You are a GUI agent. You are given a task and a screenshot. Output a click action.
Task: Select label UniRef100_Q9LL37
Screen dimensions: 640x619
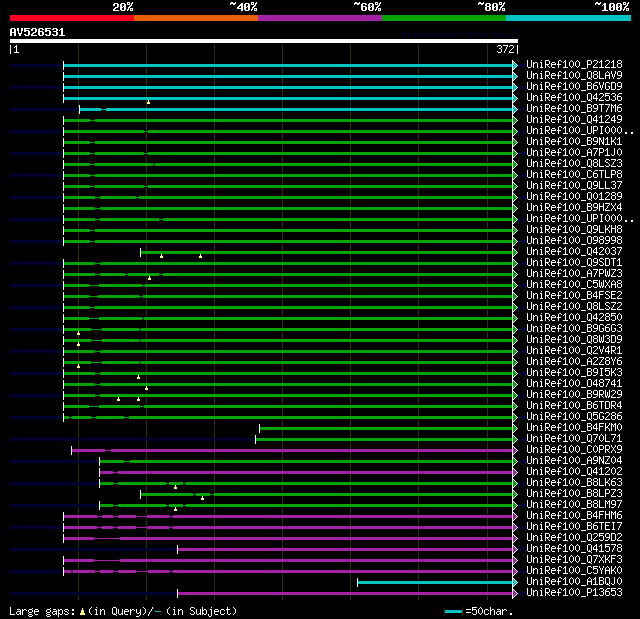[574, 186]
